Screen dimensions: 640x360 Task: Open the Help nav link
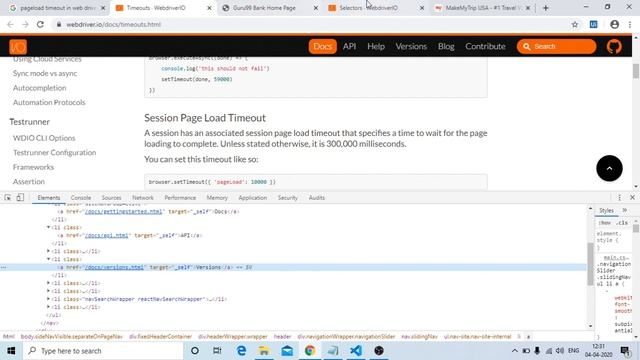pyautogui.click(x=376, y=47)
